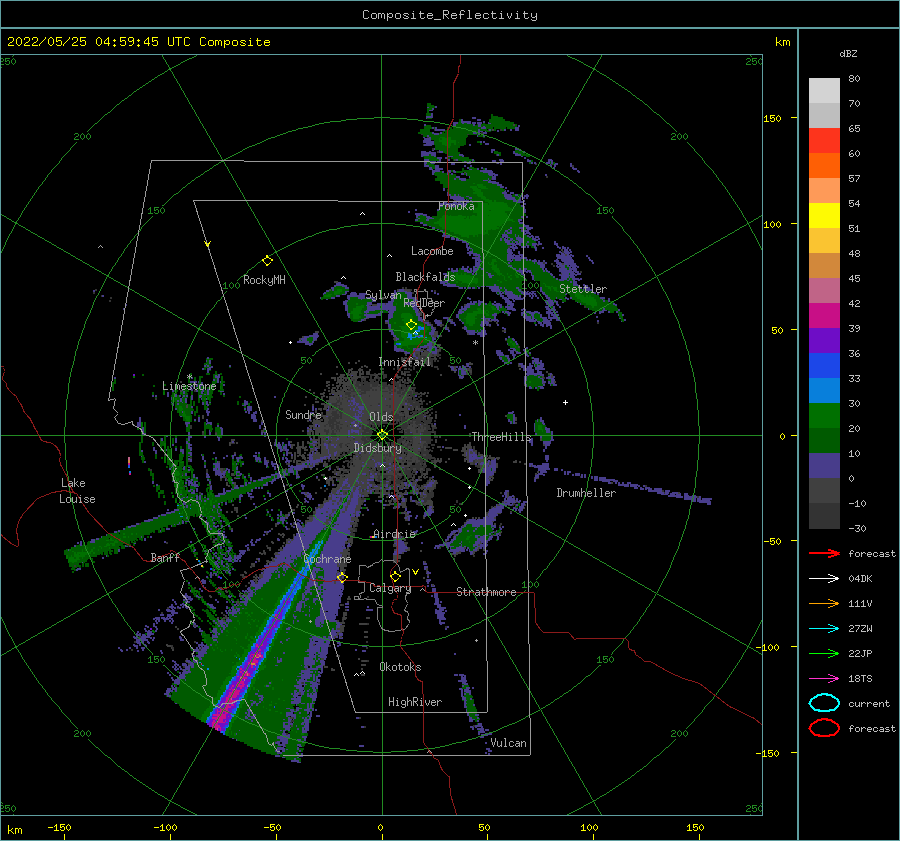Screen dimensions: 900x841
Task: Click the Drumheller city label
Action: pyautogui.click(x=586, y=493)
